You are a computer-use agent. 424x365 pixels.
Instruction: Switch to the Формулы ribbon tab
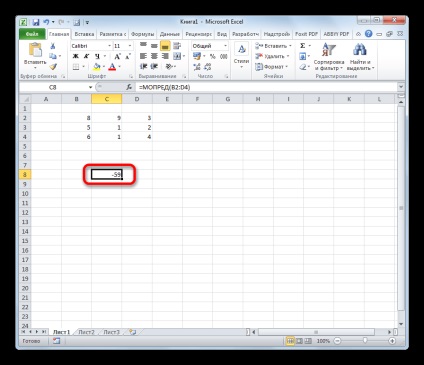[x=143, y=34]
